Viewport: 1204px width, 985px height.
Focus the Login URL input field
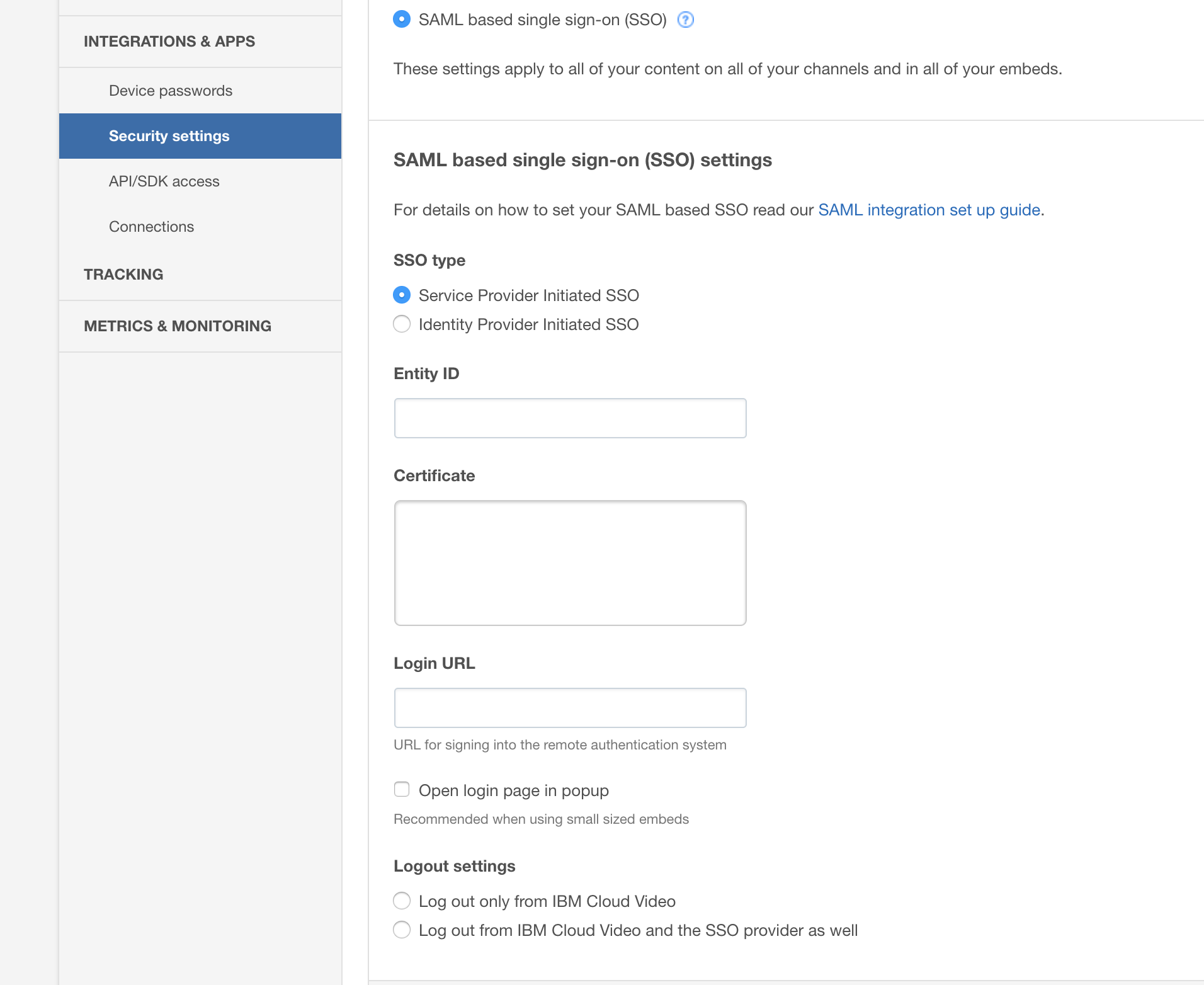571,708
